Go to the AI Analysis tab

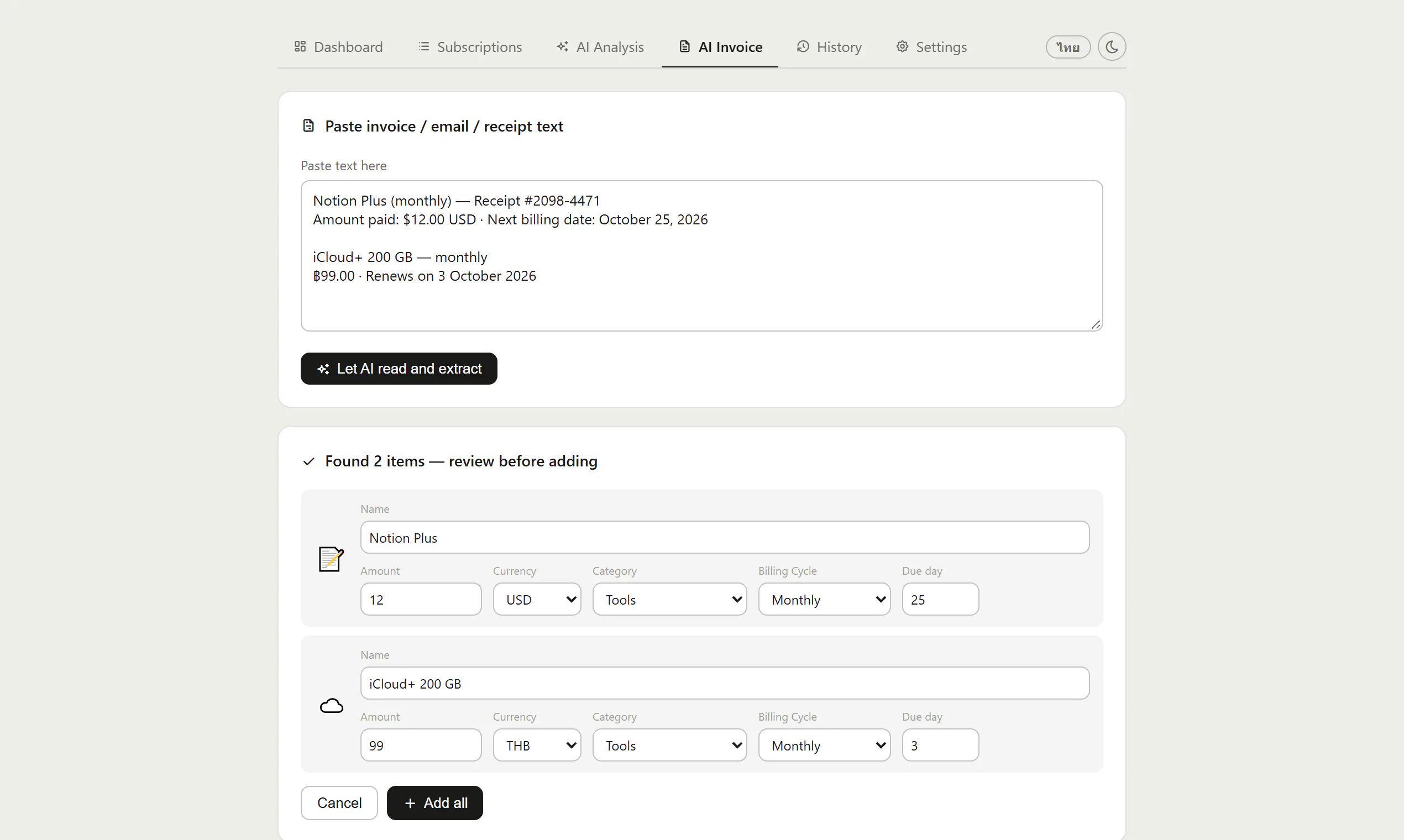tap(600, 47)
